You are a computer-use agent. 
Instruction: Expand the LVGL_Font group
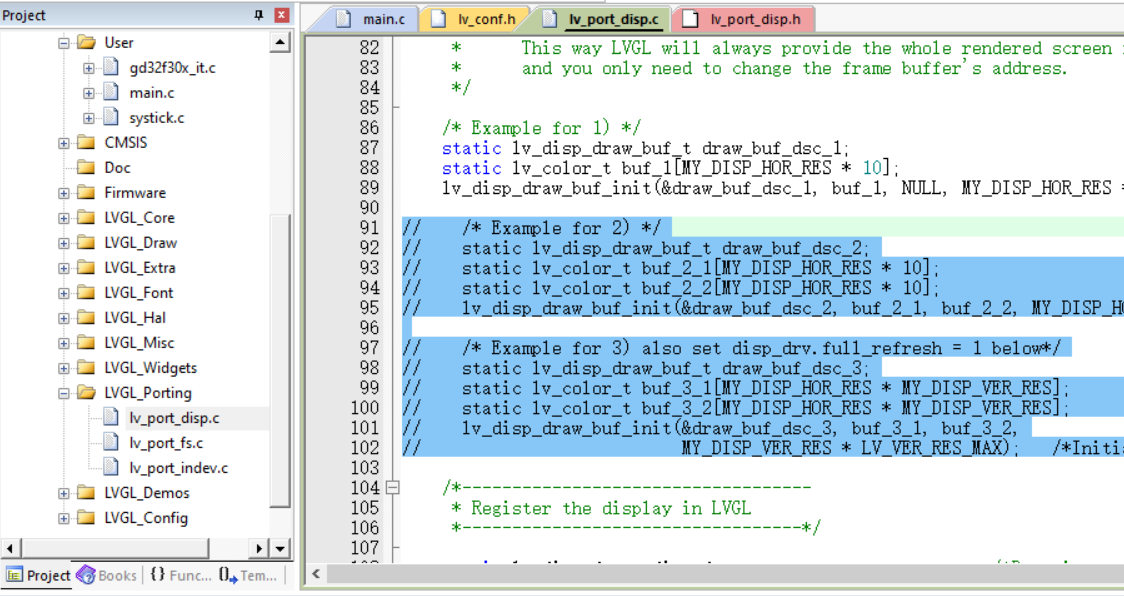point(64,293)
